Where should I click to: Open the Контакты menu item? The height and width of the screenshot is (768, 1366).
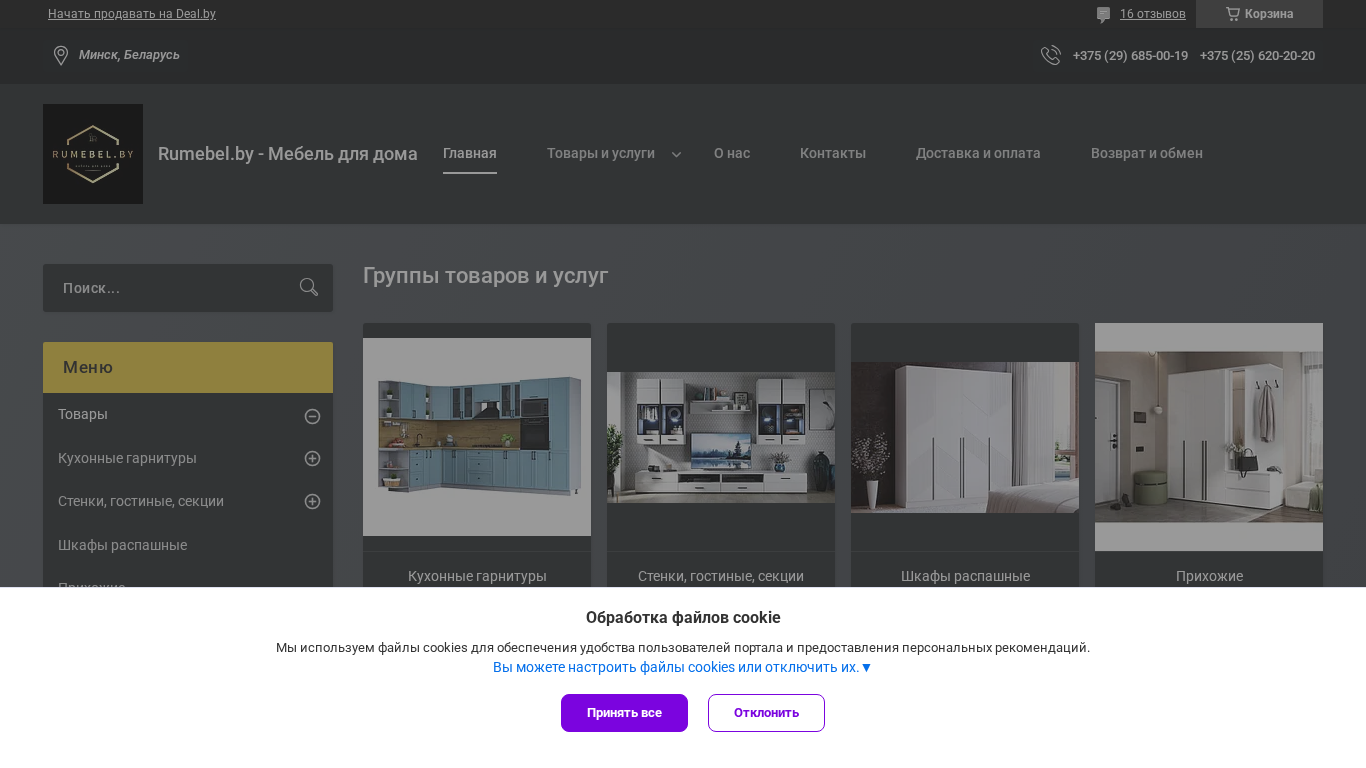coord(833,153)
